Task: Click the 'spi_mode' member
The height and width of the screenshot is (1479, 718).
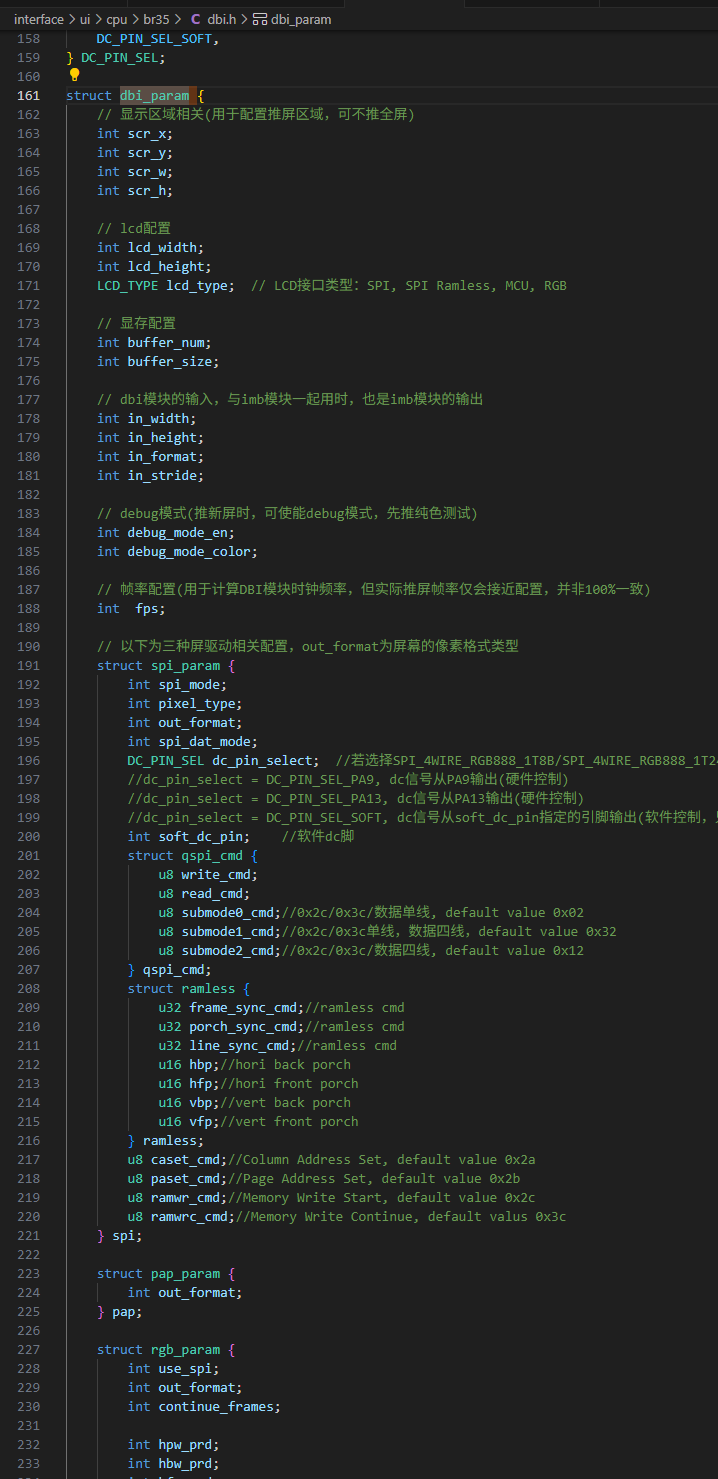Action: point(189,685)
